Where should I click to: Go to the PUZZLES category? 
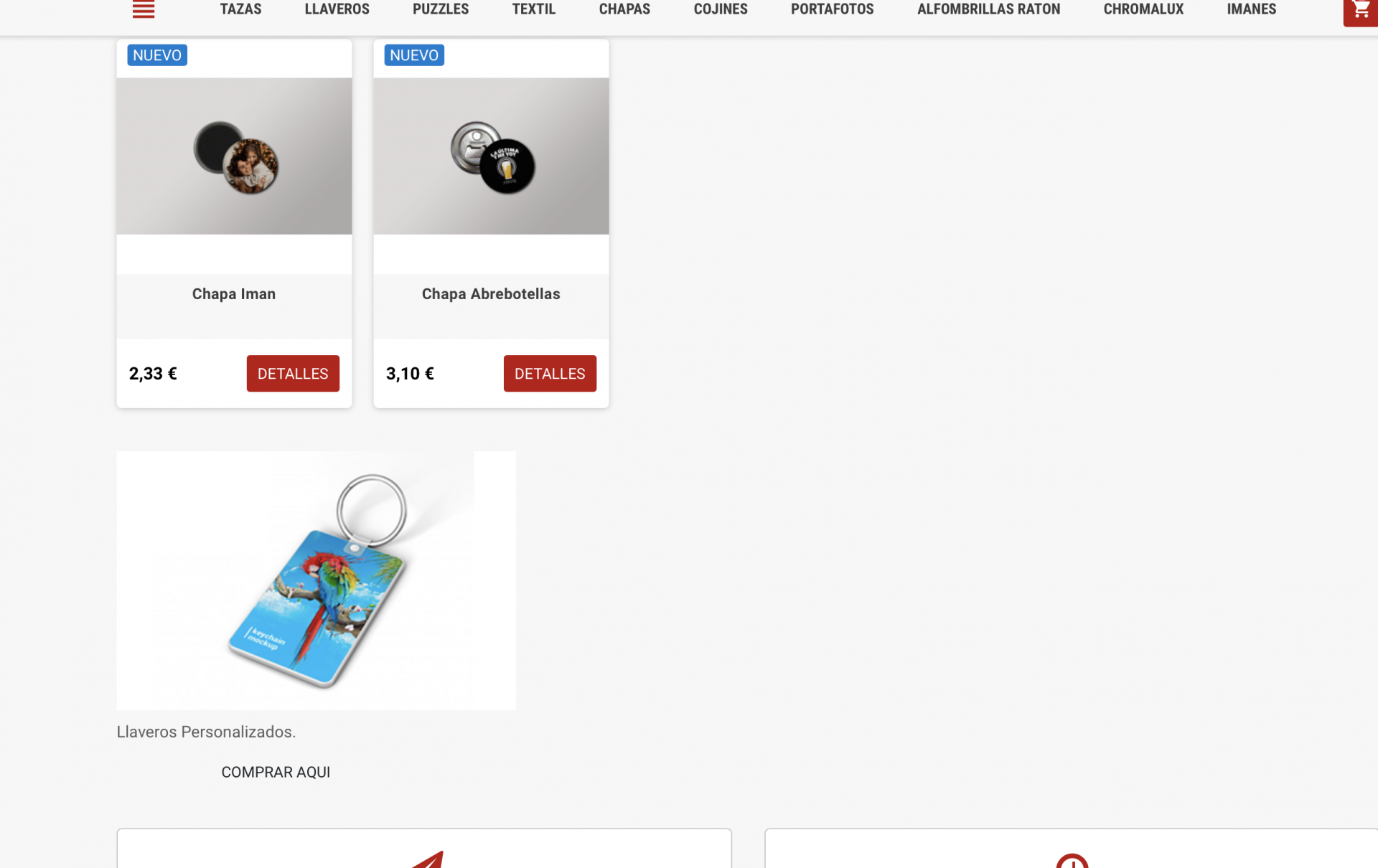[441, 9]
